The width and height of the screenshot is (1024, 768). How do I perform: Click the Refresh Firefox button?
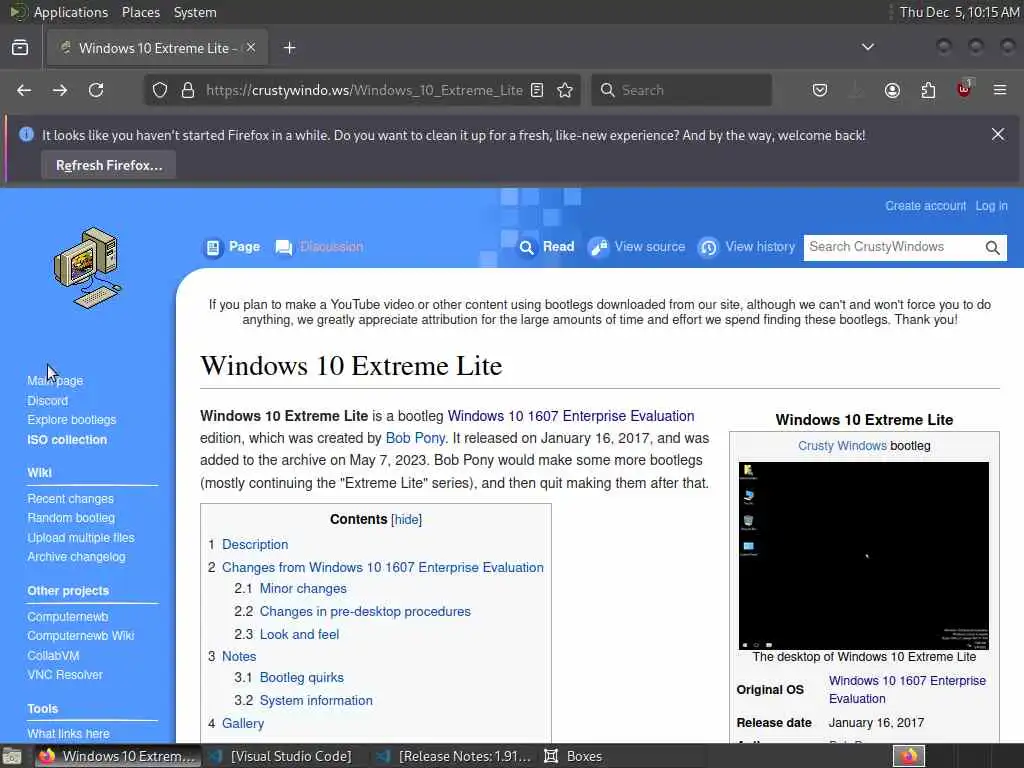pyautogui.click(x=108, y=165)
